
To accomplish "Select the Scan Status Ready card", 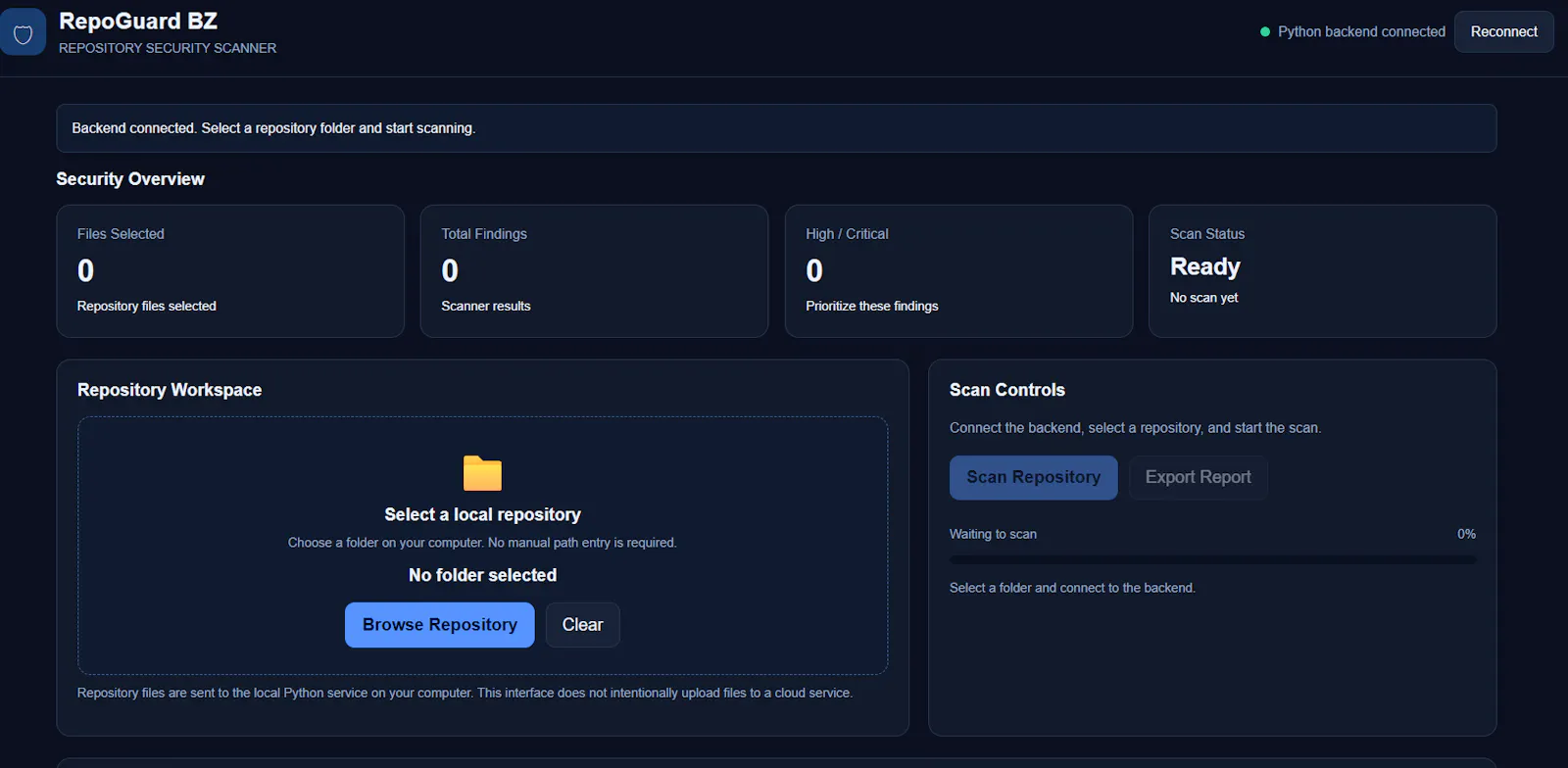I will pos(1322,271).
